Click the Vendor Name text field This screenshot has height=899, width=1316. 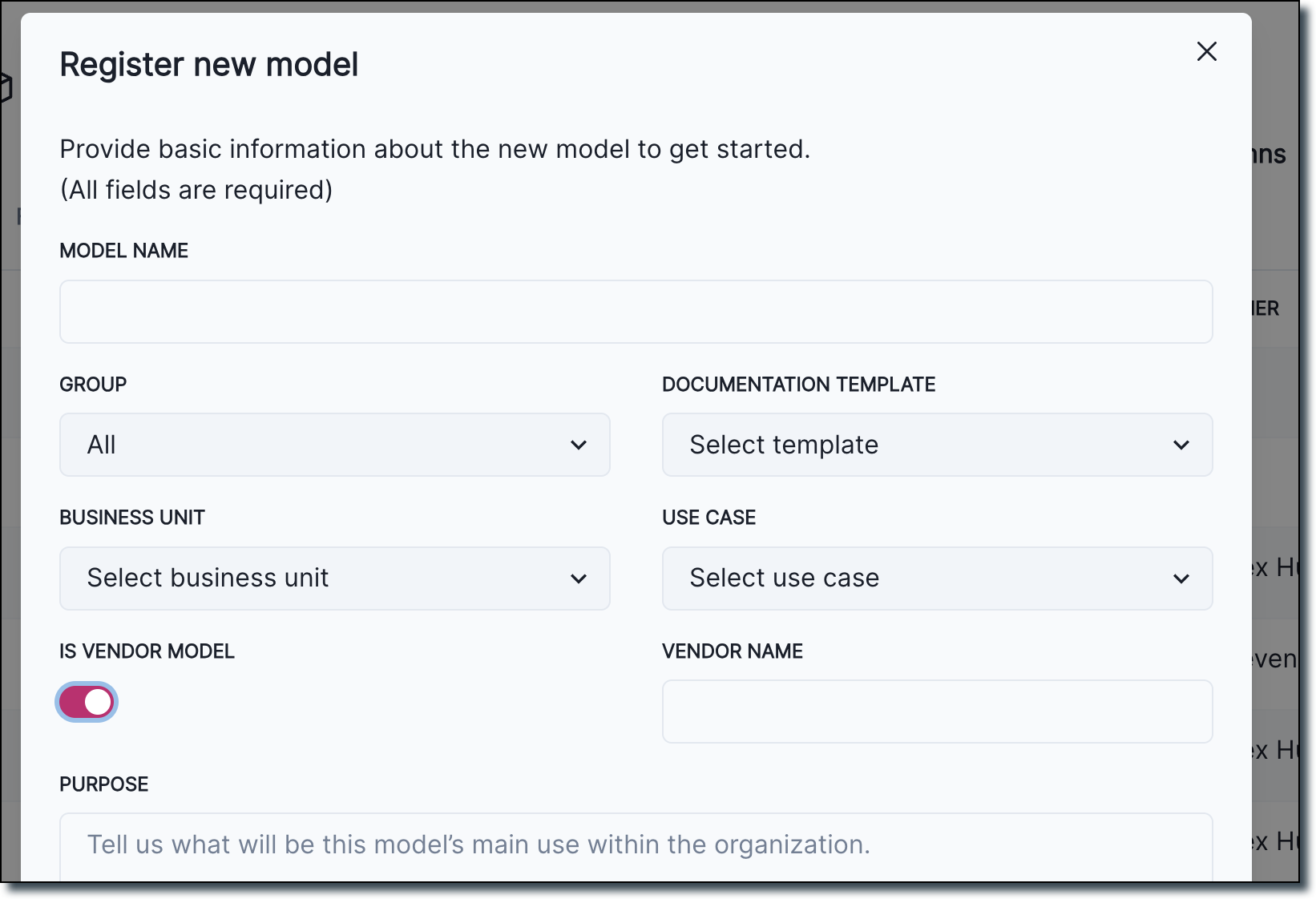click(936, 712)
